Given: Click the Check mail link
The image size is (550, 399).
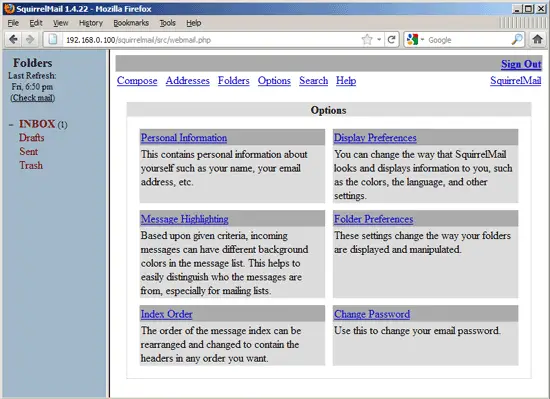Looking at the screenshot, I should (33, 98).
